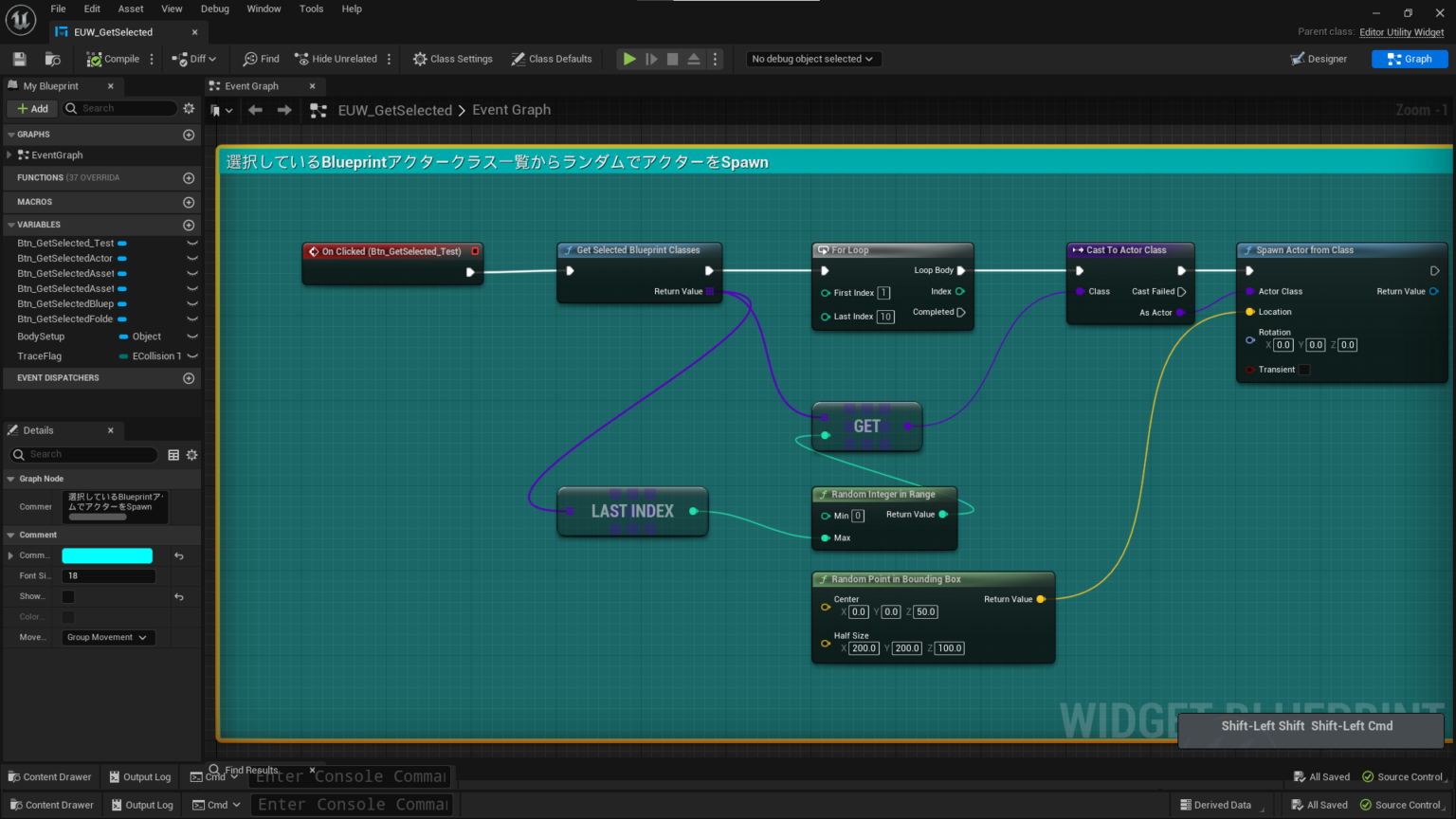Open Class Defaults

[552, 59]
